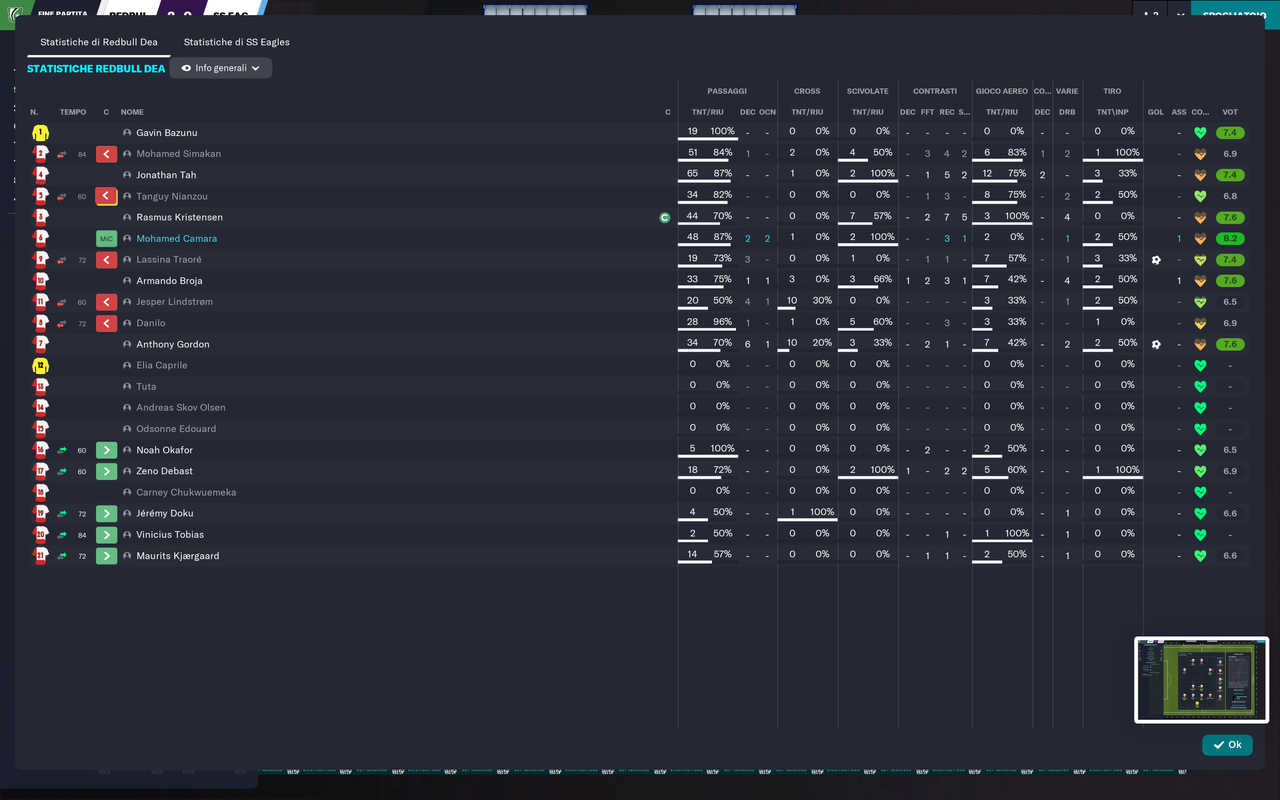Image resolution: width=1280 pixels, height=800 pixels.
Task: Open Anthony Gordon's player name link
Action: click(x=173, y=345)
